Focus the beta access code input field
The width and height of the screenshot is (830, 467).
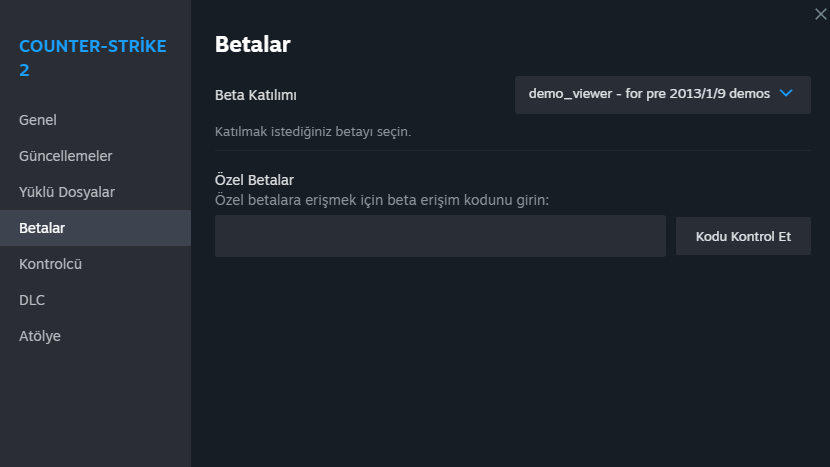click(x=440, y=236)
